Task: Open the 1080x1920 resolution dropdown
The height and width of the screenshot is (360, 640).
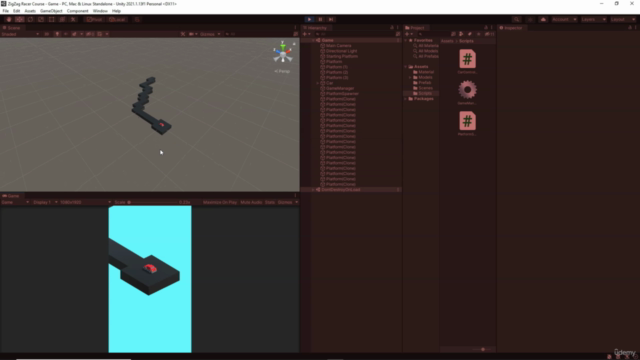Action: [x=85, y=202]
